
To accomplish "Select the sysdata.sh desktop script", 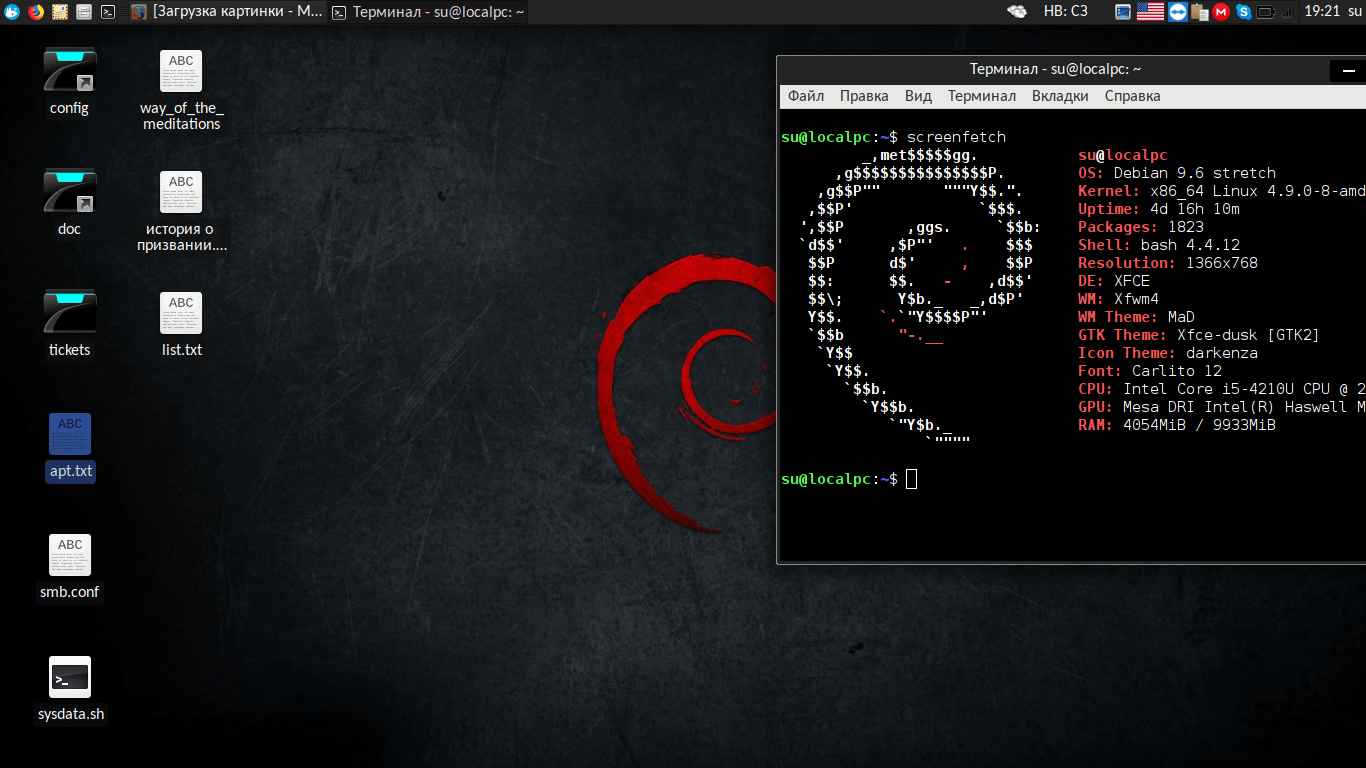I will pos(70,688).
